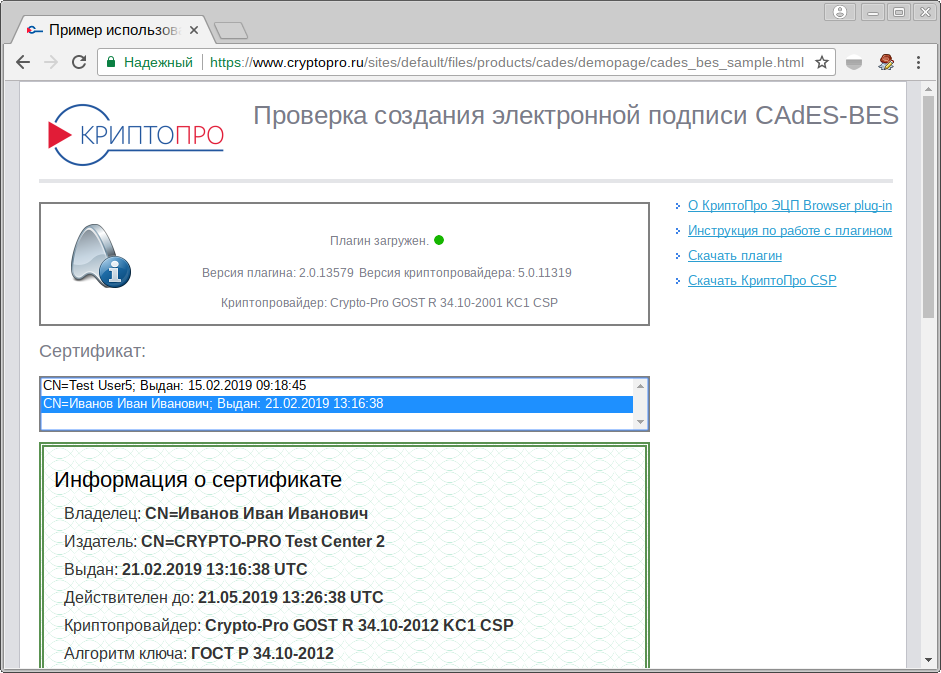This screenshot has width=941, height=673.
Task: Click the Выдан: 21.02.2019 13:16:38 UTC line
Action: click(x=185, y=570)
